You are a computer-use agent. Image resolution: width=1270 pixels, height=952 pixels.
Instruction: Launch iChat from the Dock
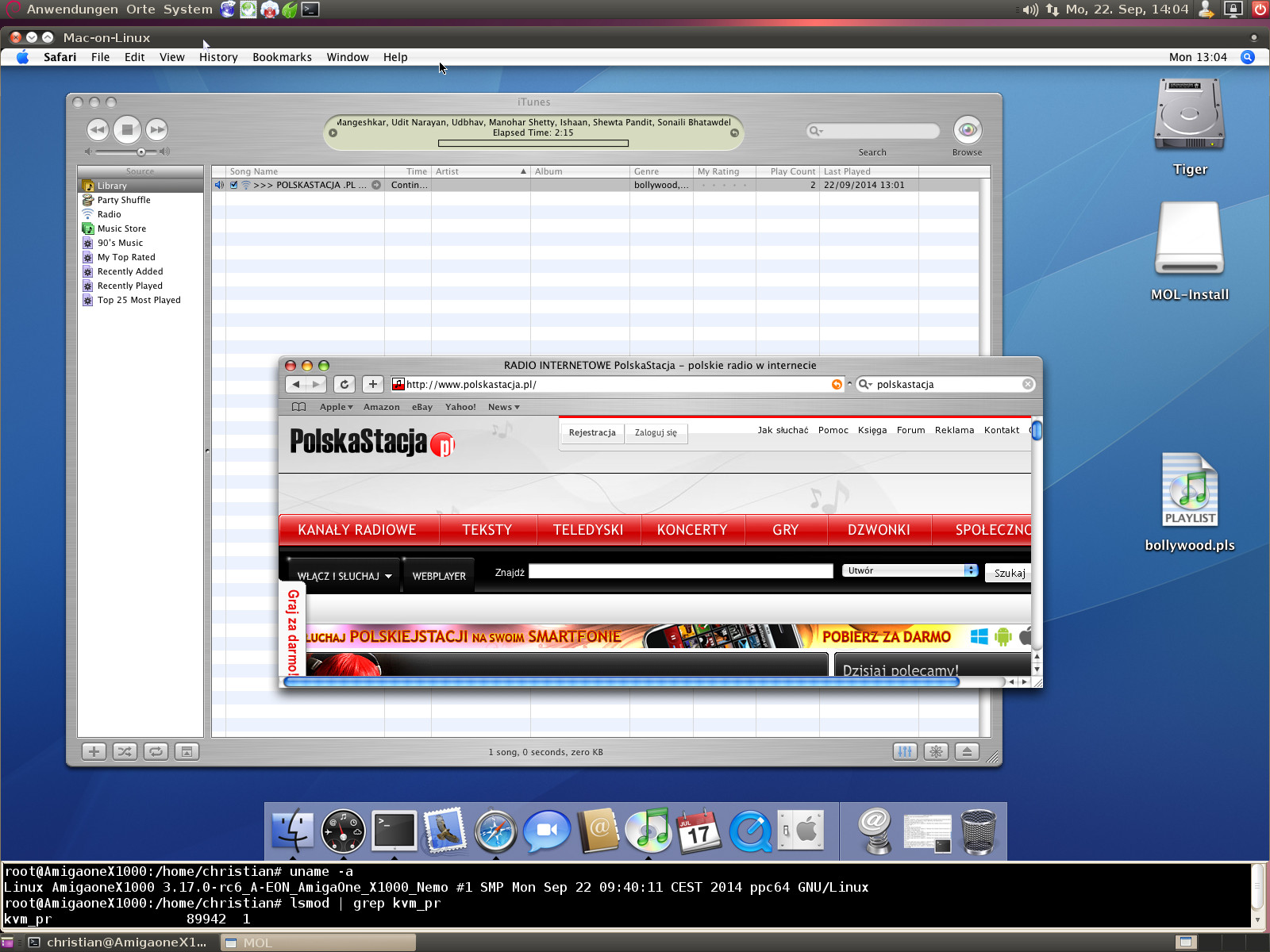(x=546, y=831)
